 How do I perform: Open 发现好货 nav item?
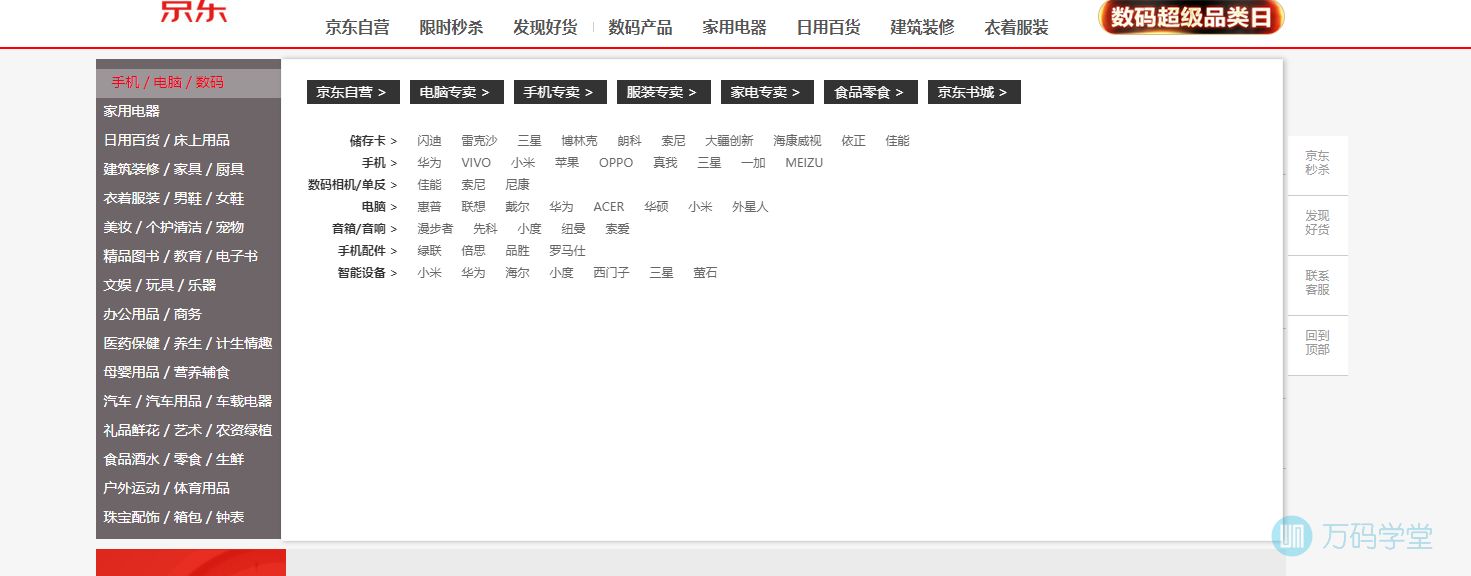point(545,28)
